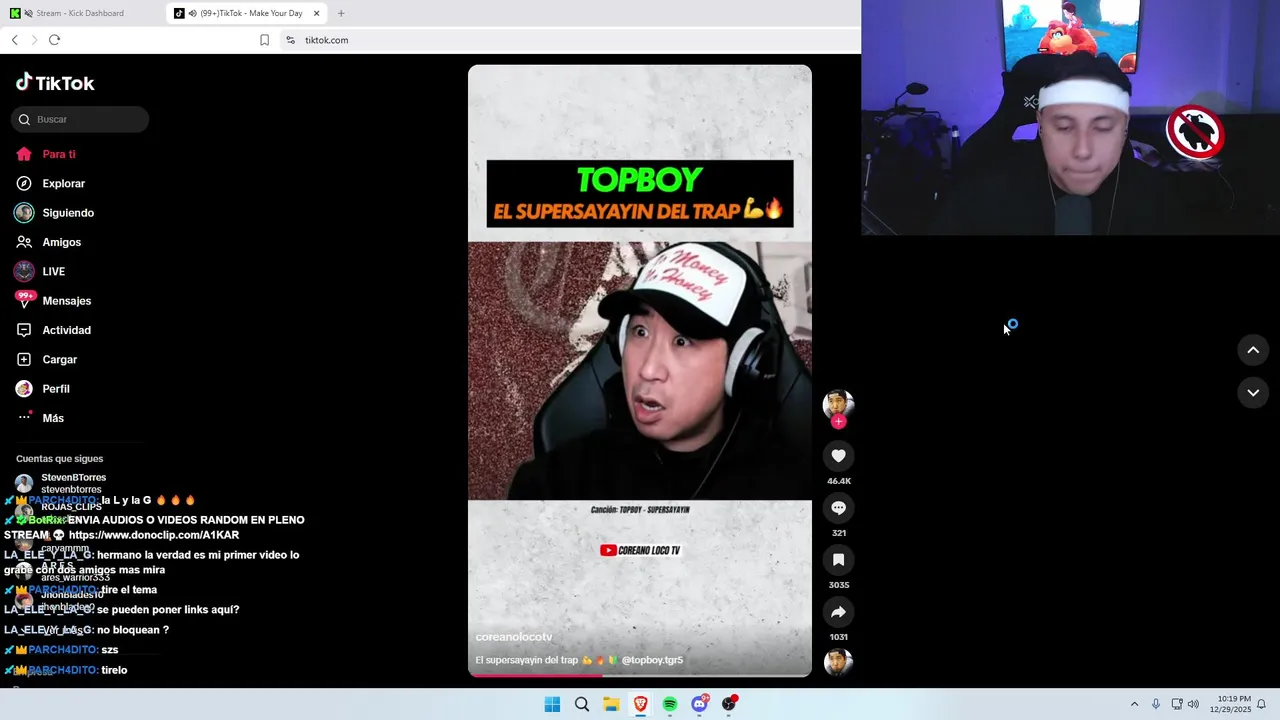Open Discord from the taskbar
This screenshot has width=1280, height=720.
coord(699,704)
